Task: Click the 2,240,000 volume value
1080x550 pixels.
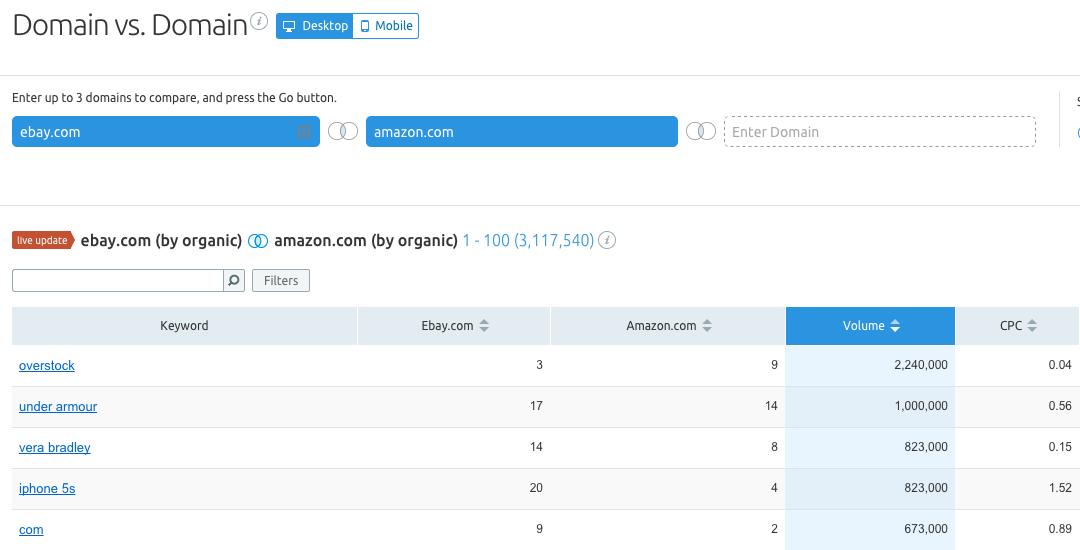Action: click(x=921, y=365)
